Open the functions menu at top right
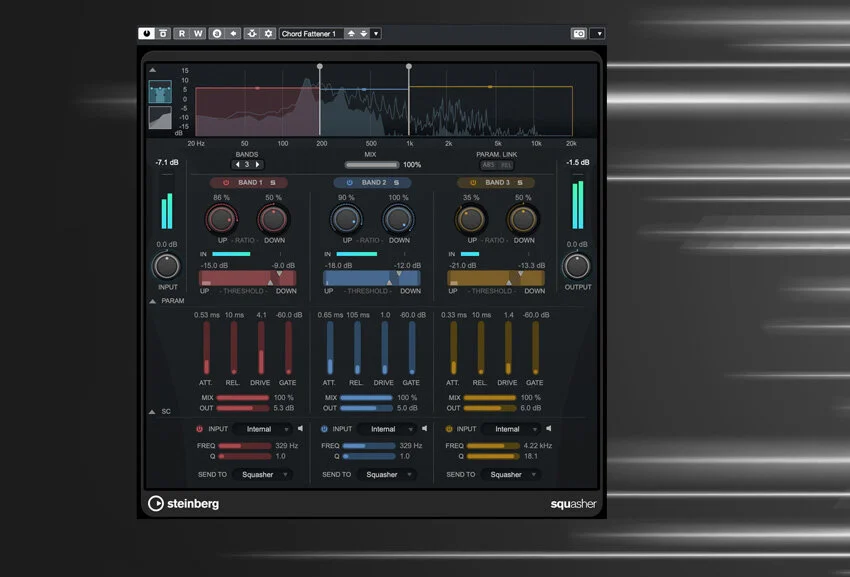 point(598,34)
